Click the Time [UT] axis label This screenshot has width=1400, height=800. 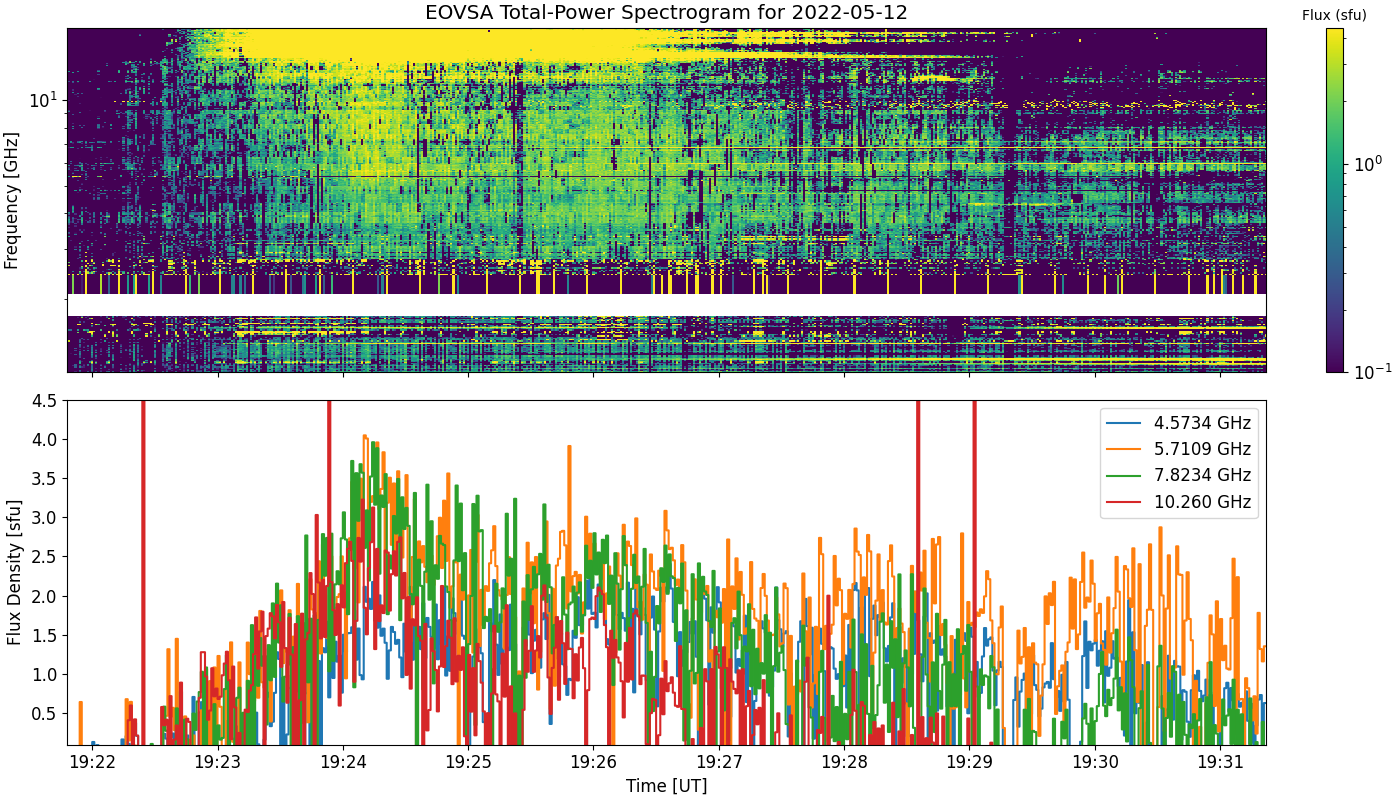666,786
